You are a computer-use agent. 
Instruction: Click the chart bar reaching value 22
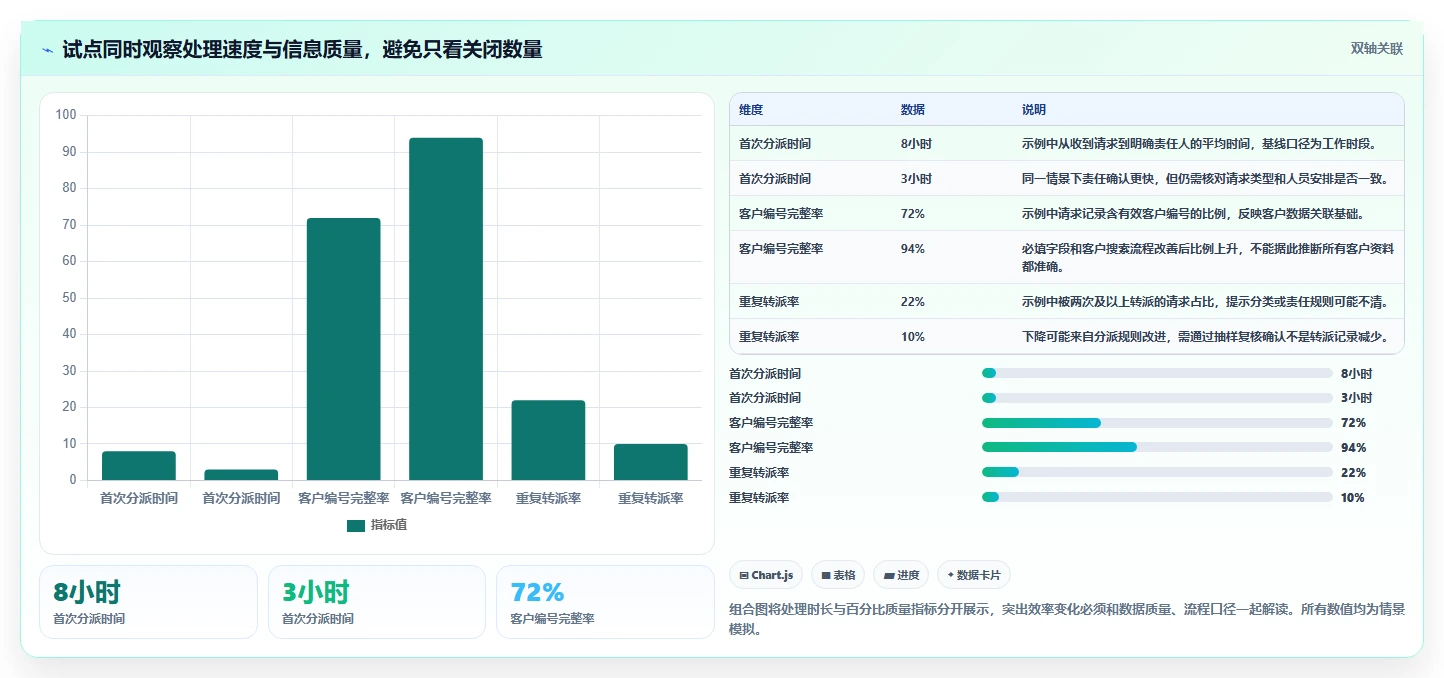pyautogui.click(x=548, y=440)
